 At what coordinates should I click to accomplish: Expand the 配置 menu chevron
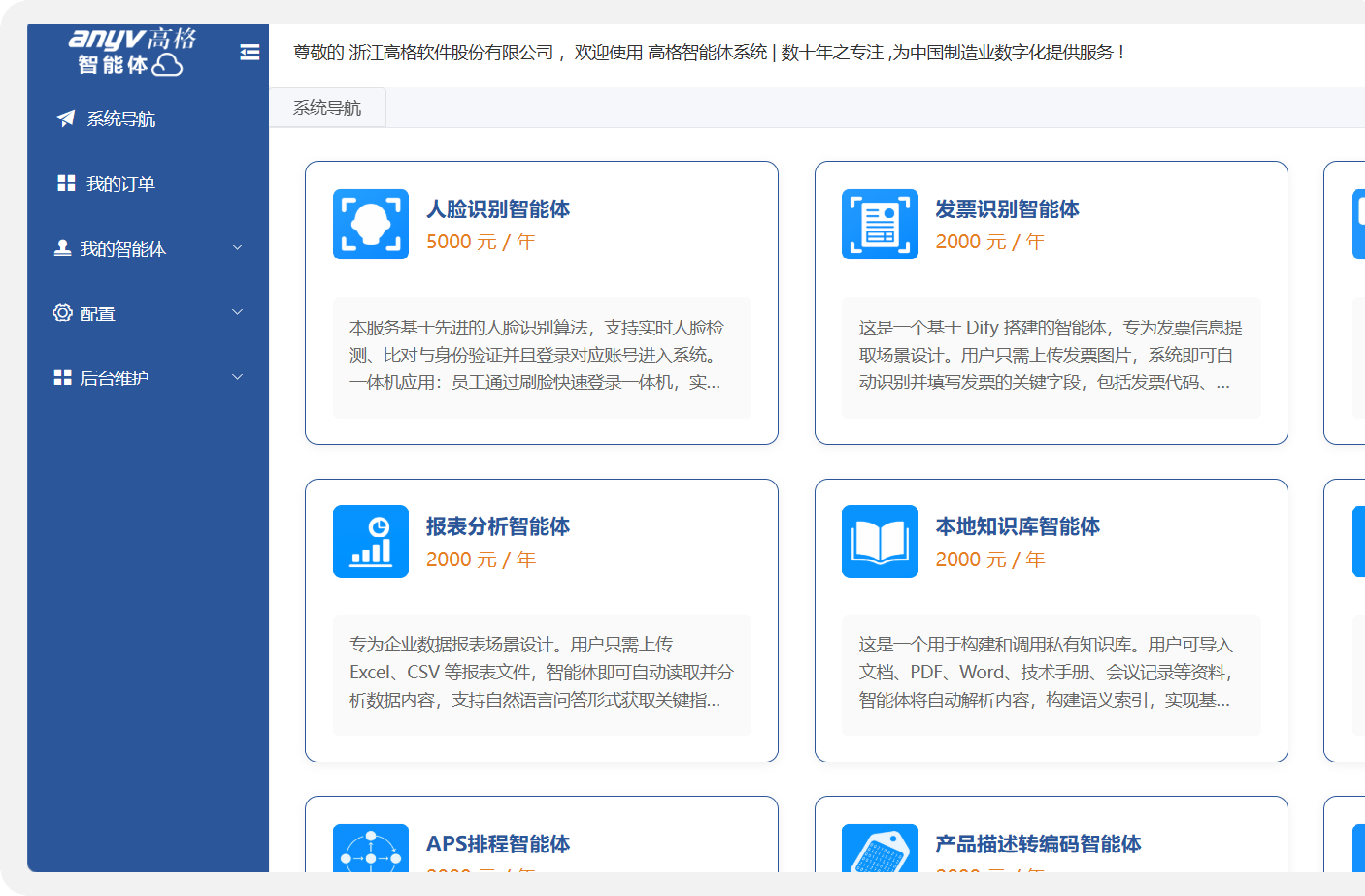point(237,312)
